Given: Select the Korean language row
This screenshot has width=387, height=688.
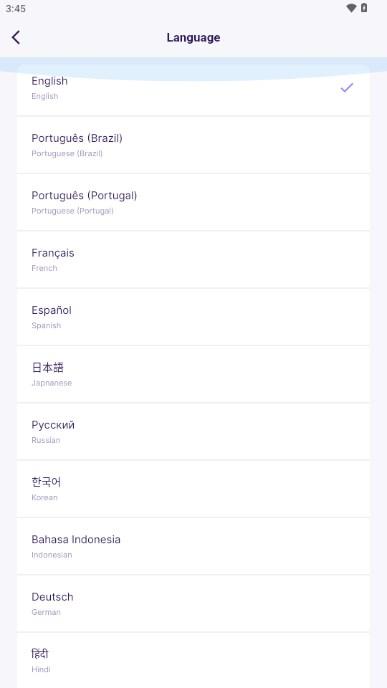Looking at the screenshot, I should tap(193, 489).
